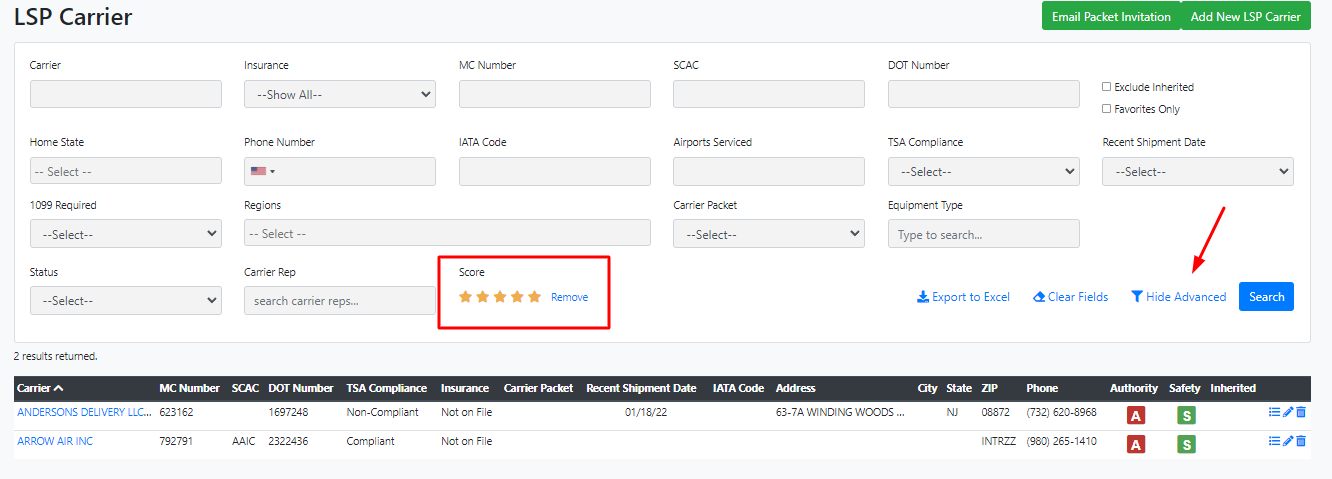
Task: Click the Clear Fields link
Action: click(1070, 297)
